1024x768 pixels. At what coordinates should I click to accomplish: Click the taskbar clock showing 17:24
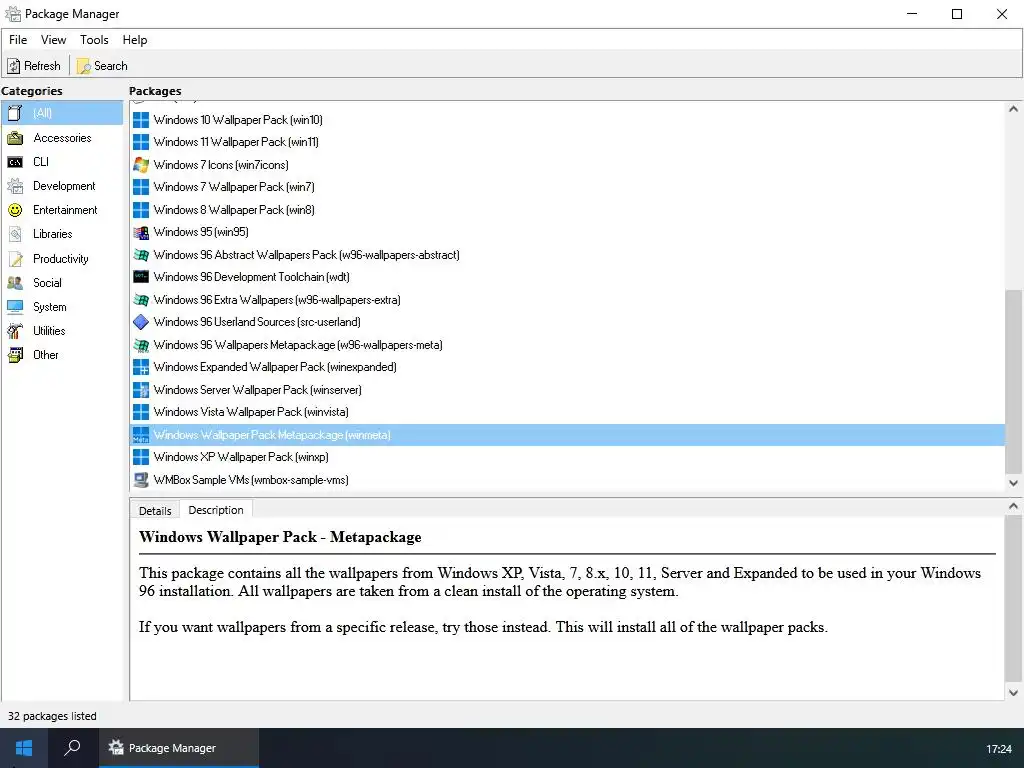click(x=999, y=749)
